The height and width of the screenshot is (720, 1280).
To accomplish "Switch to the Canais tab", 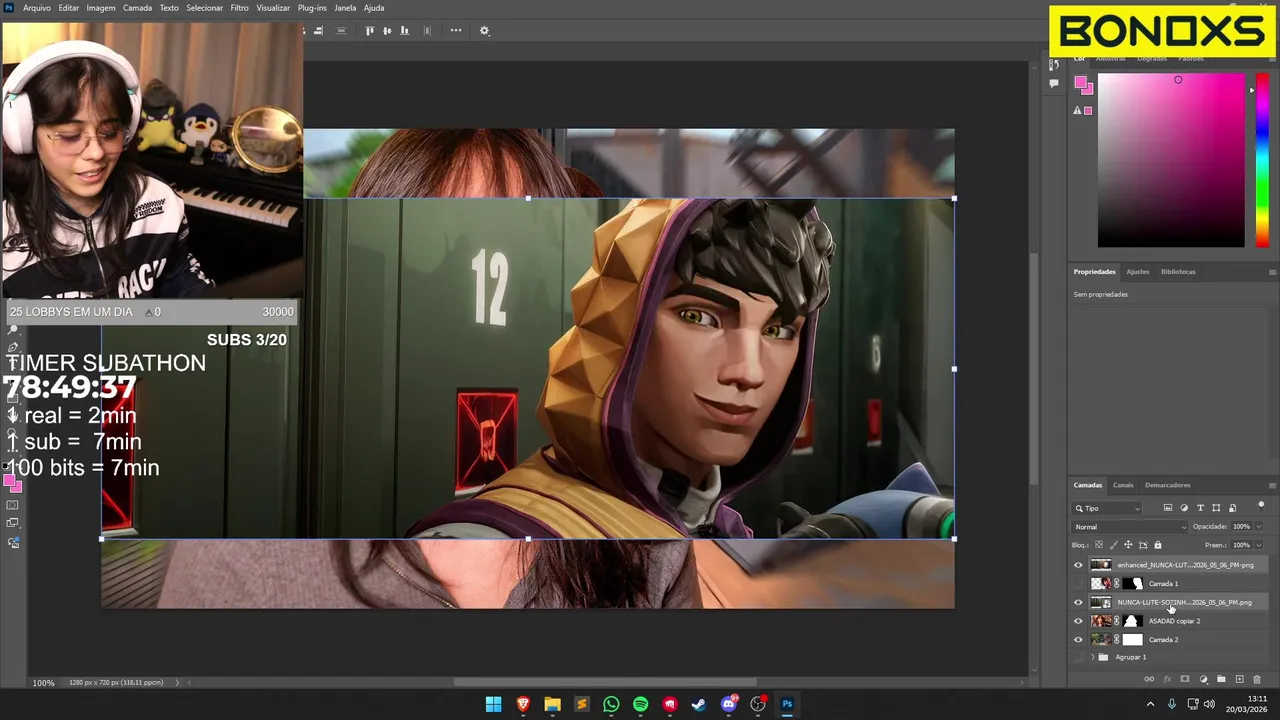I will [x=1123, y=485].
